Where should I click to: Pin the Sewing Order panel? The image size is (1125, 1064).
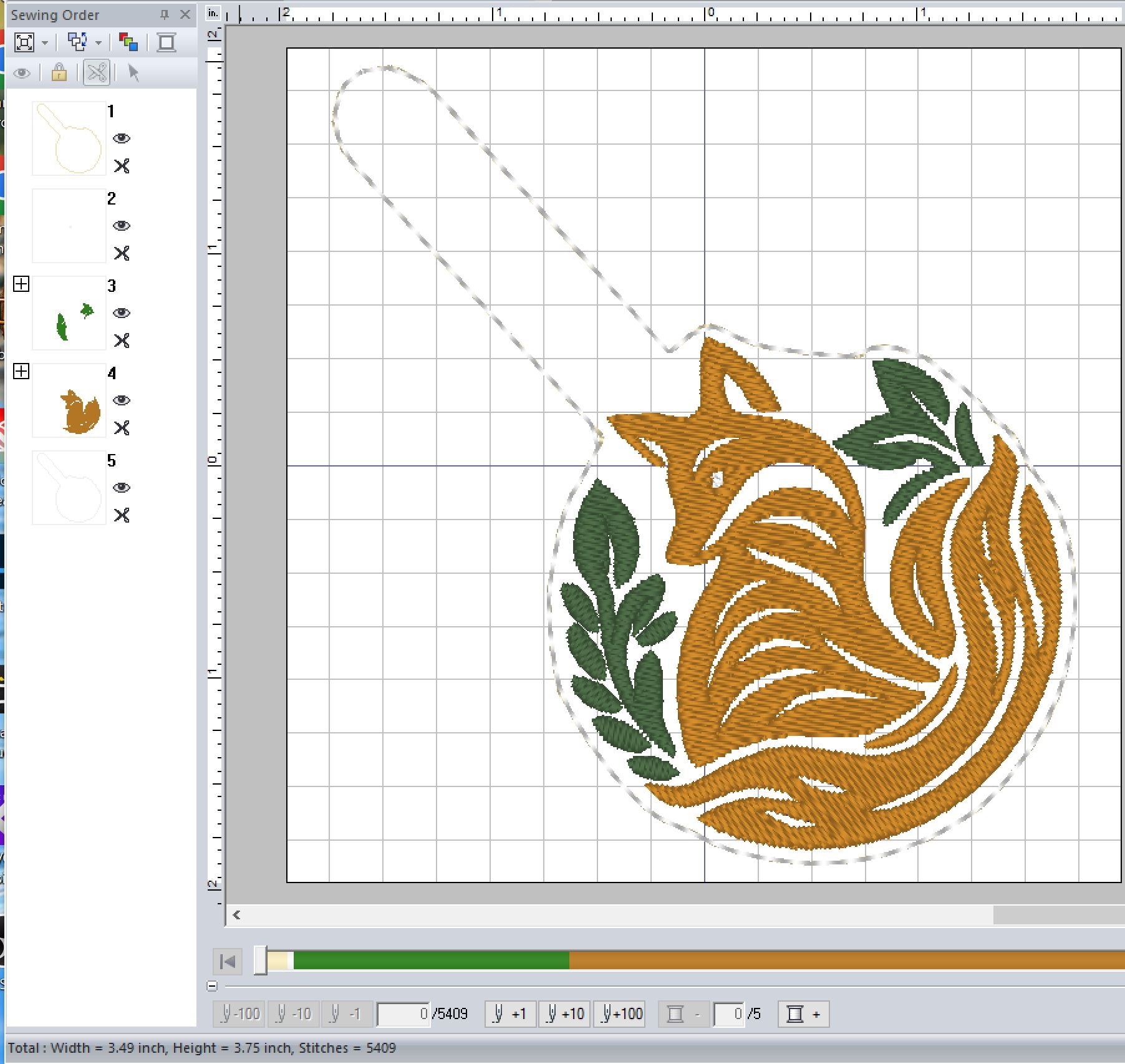(165, 14)
